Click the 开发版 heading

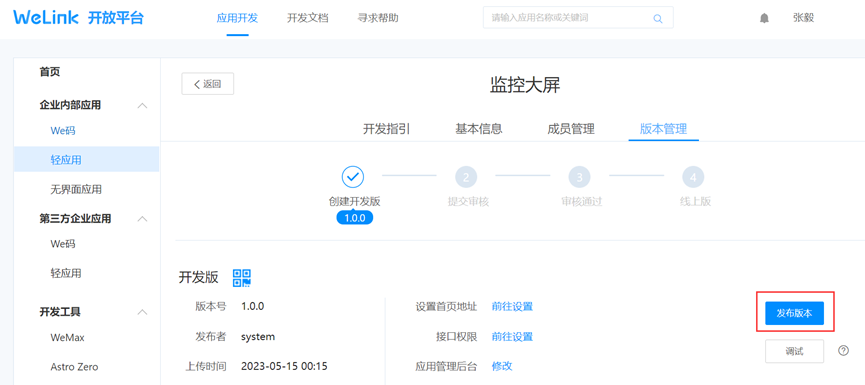[199, 277]
